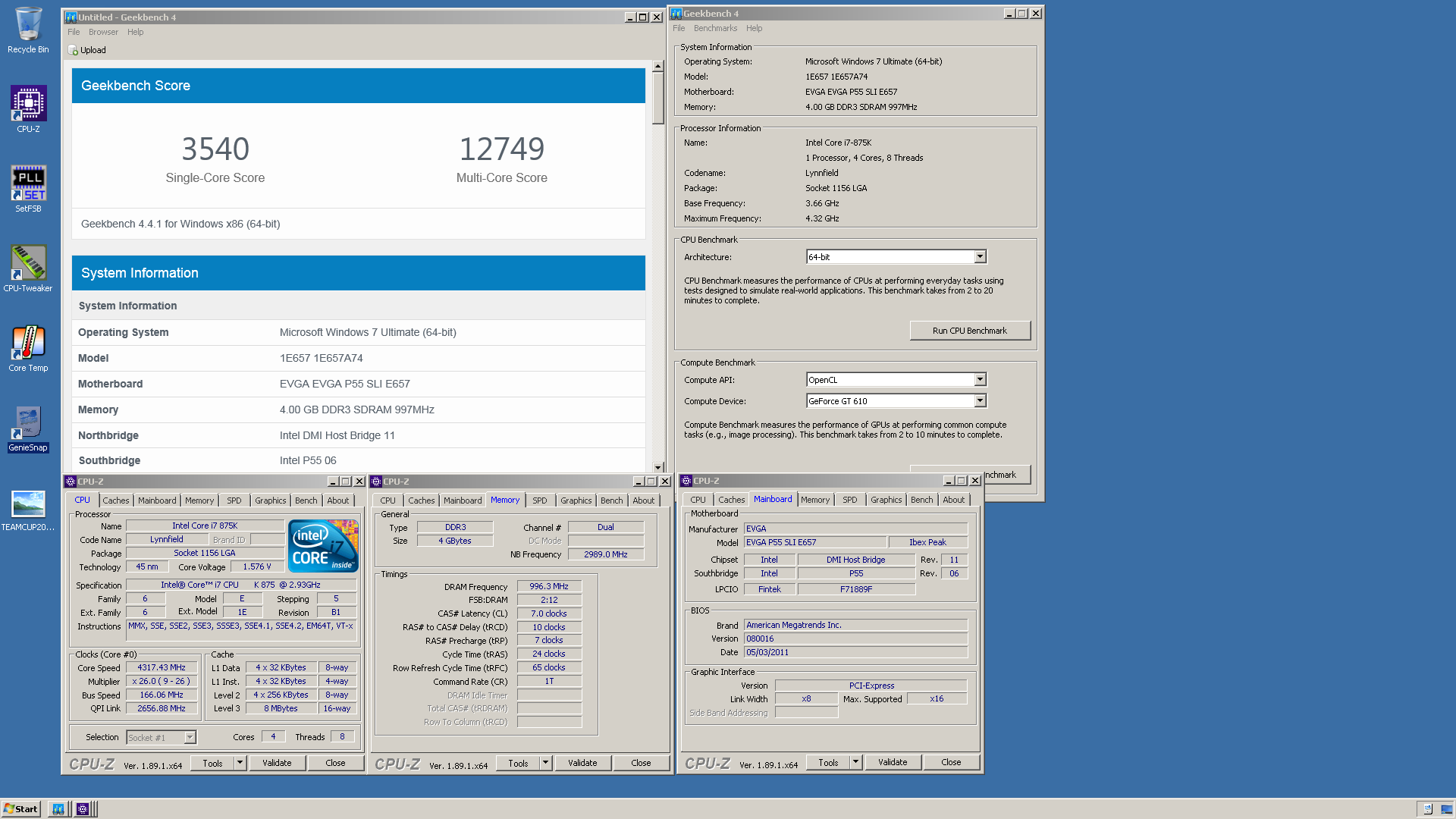Screen dimensions: 1456x819
Task: Click the Geekbench taskbar icon
Action: [58, 809]
